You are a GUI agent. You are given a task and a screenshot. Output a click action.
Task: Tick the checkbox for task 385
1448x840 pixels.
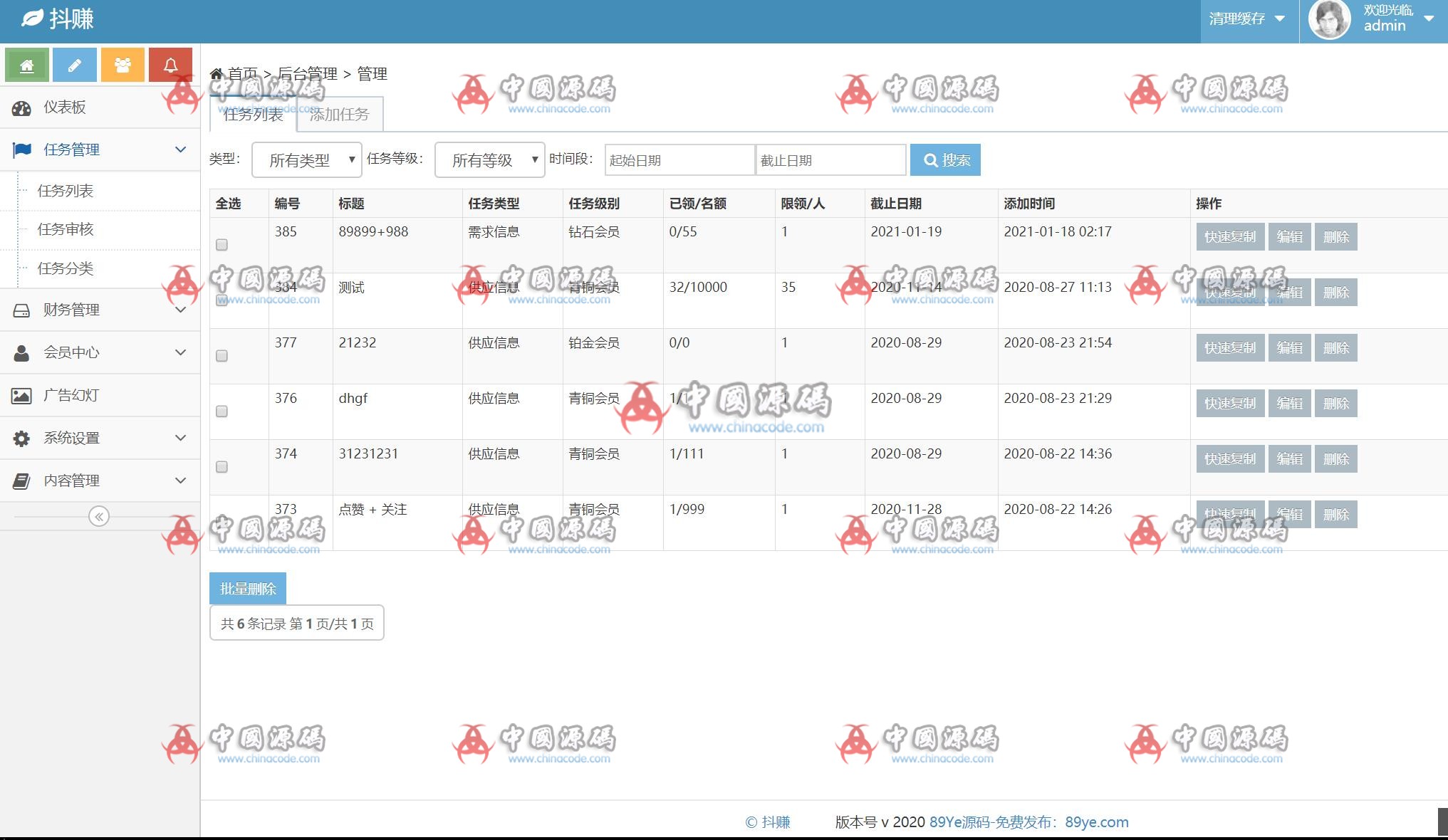coord(222,244)
